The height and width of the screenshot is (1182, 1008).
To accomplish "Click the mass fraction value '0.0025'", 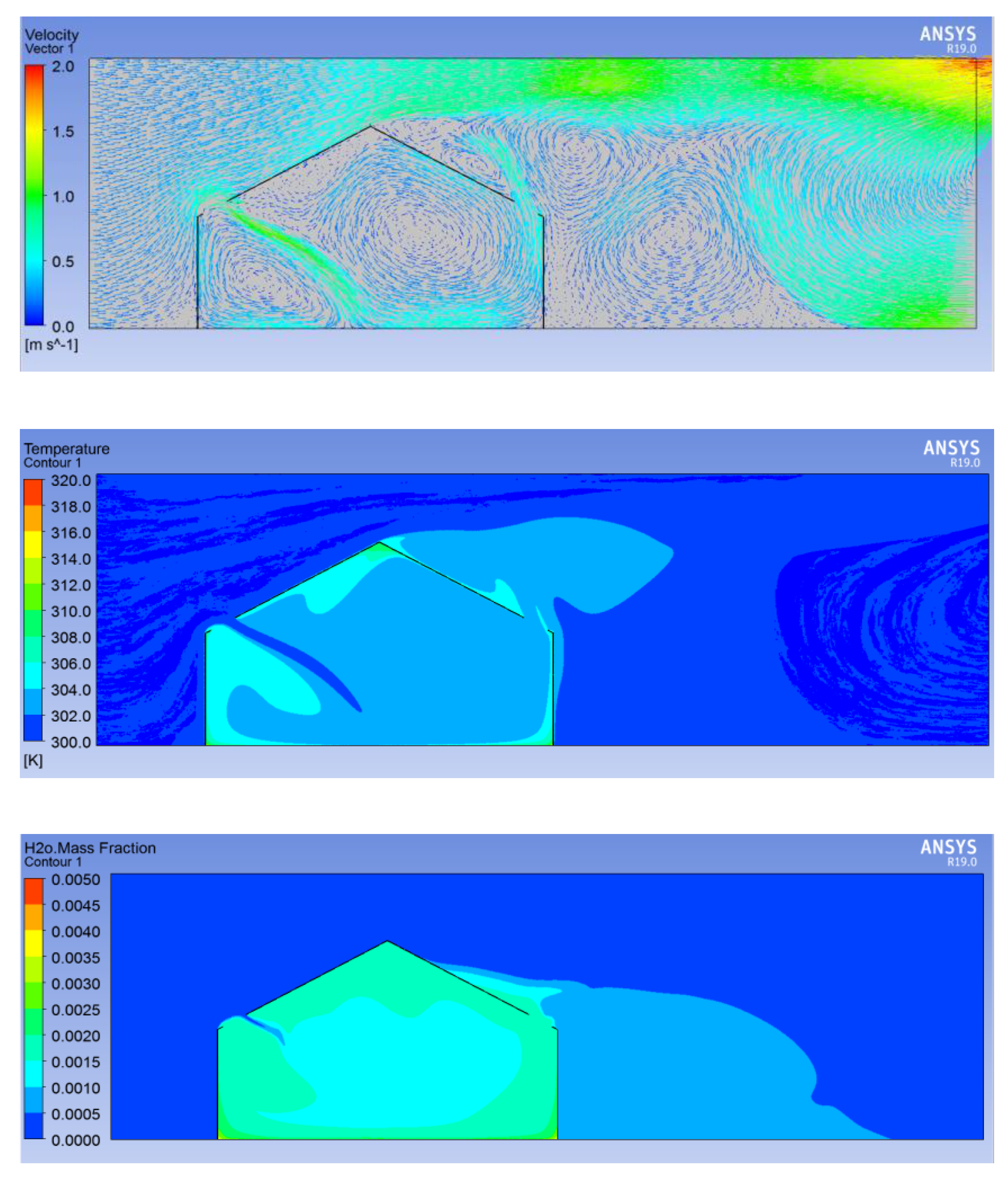I will tap(76, 1010).
